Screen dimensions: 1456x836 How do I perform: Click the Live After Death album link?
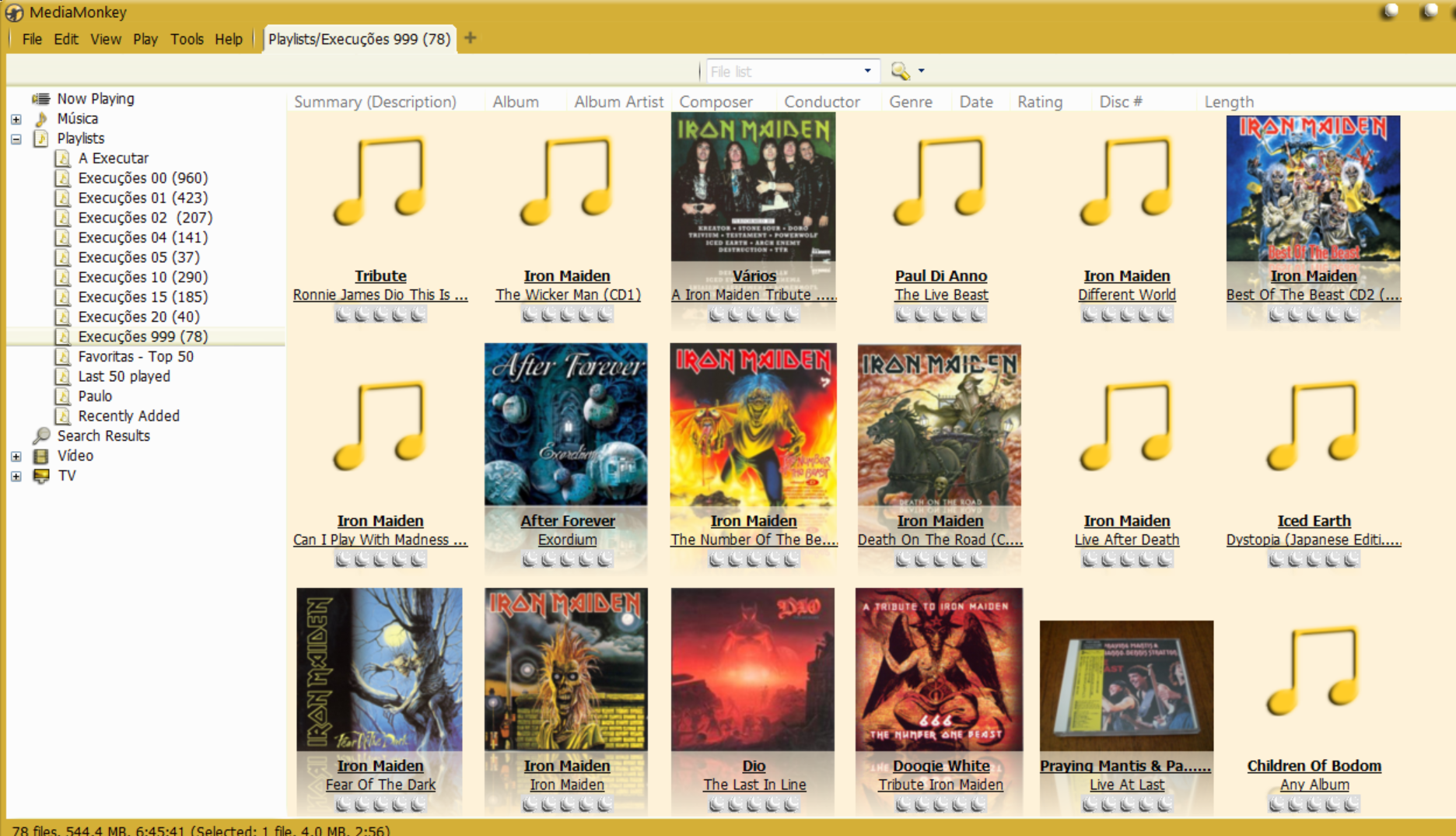pos(1127,540)
